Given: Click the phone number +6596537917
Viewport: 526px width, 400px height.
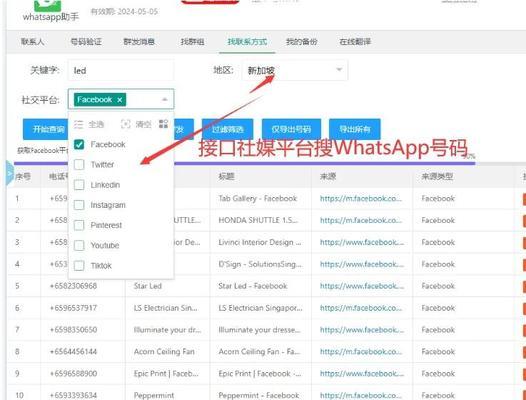Looking at the screenshot, I should (x=73, y=308).
